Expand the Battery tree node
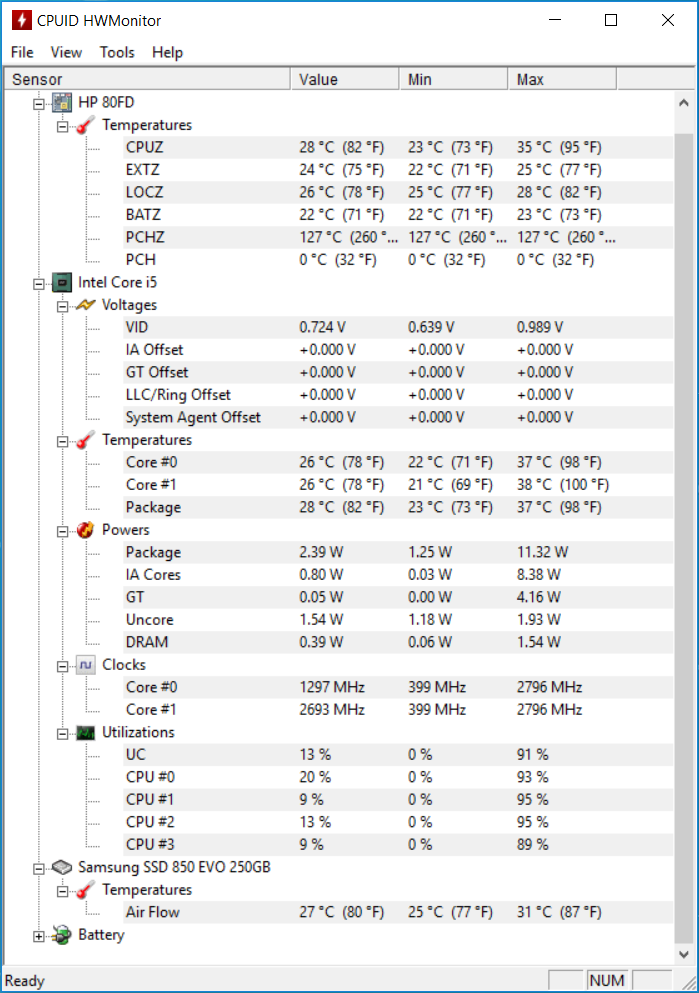Viewport: 699px width, 993px height. 39,937
